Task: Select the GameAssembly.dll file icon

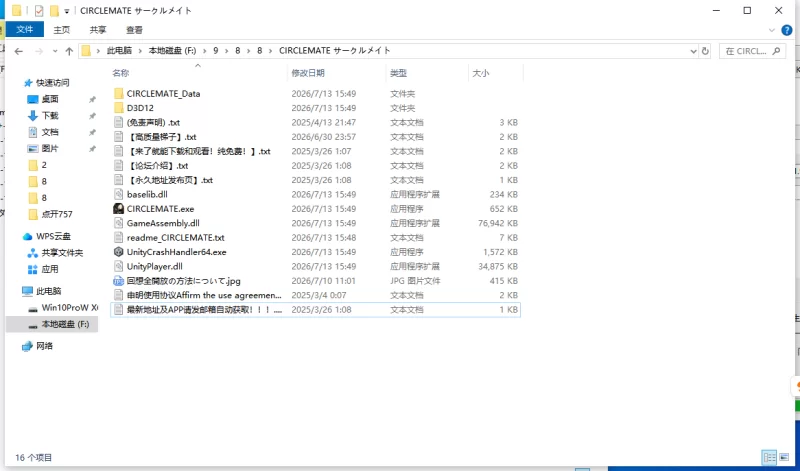Action: click(118, 223)
